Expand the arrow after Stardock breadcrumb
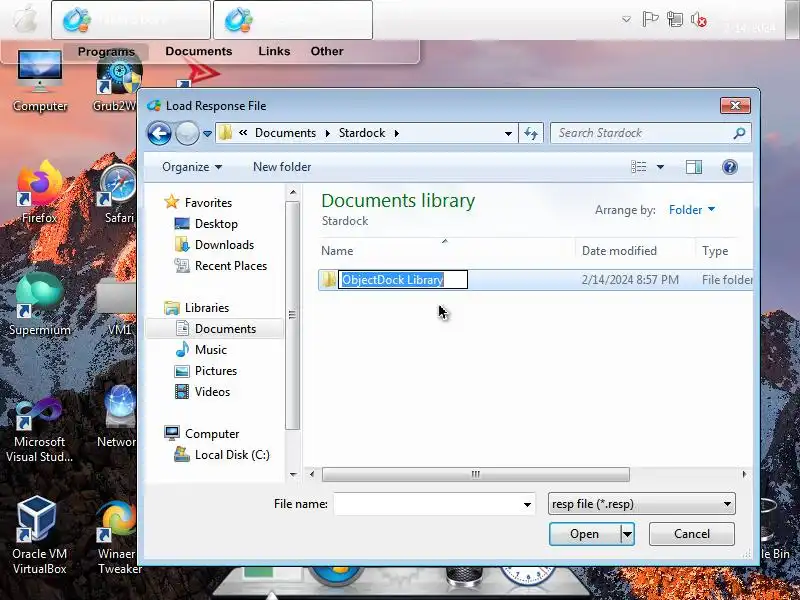Image resolution: width=800 pixels, height=600 pixels. (396, 133)
